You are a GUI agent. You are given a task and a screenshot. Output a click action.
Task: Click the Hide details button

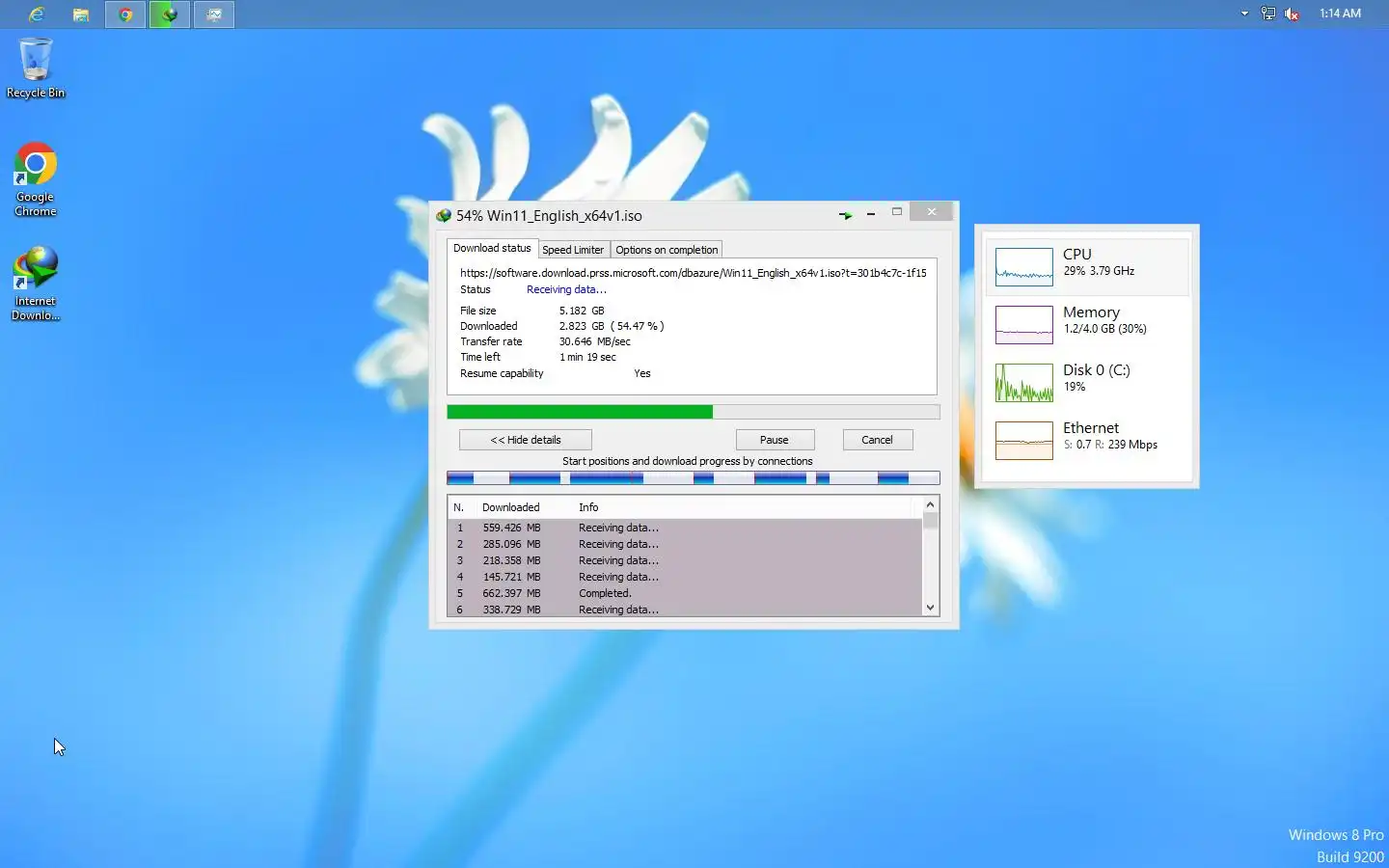(x=526, y=440)
